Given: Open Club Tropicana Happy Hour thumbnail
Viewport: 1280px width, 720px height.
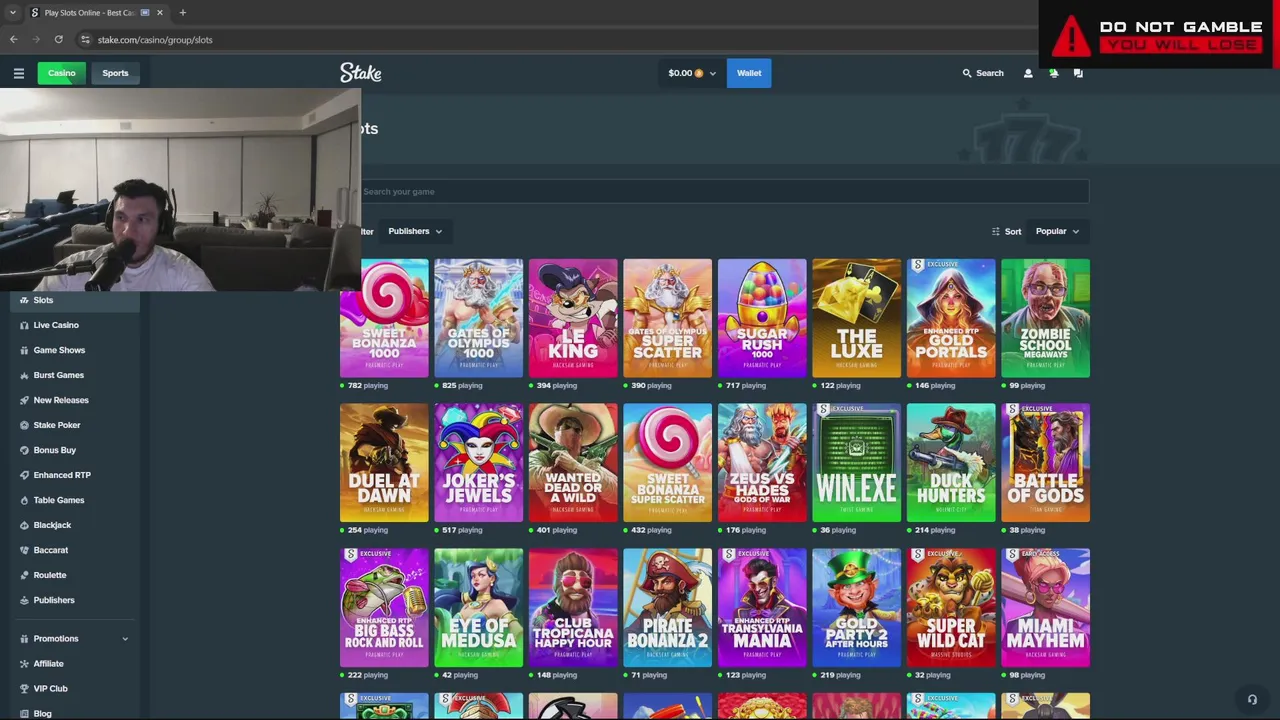Looking at the screenshot, I should tap(573, 608).
